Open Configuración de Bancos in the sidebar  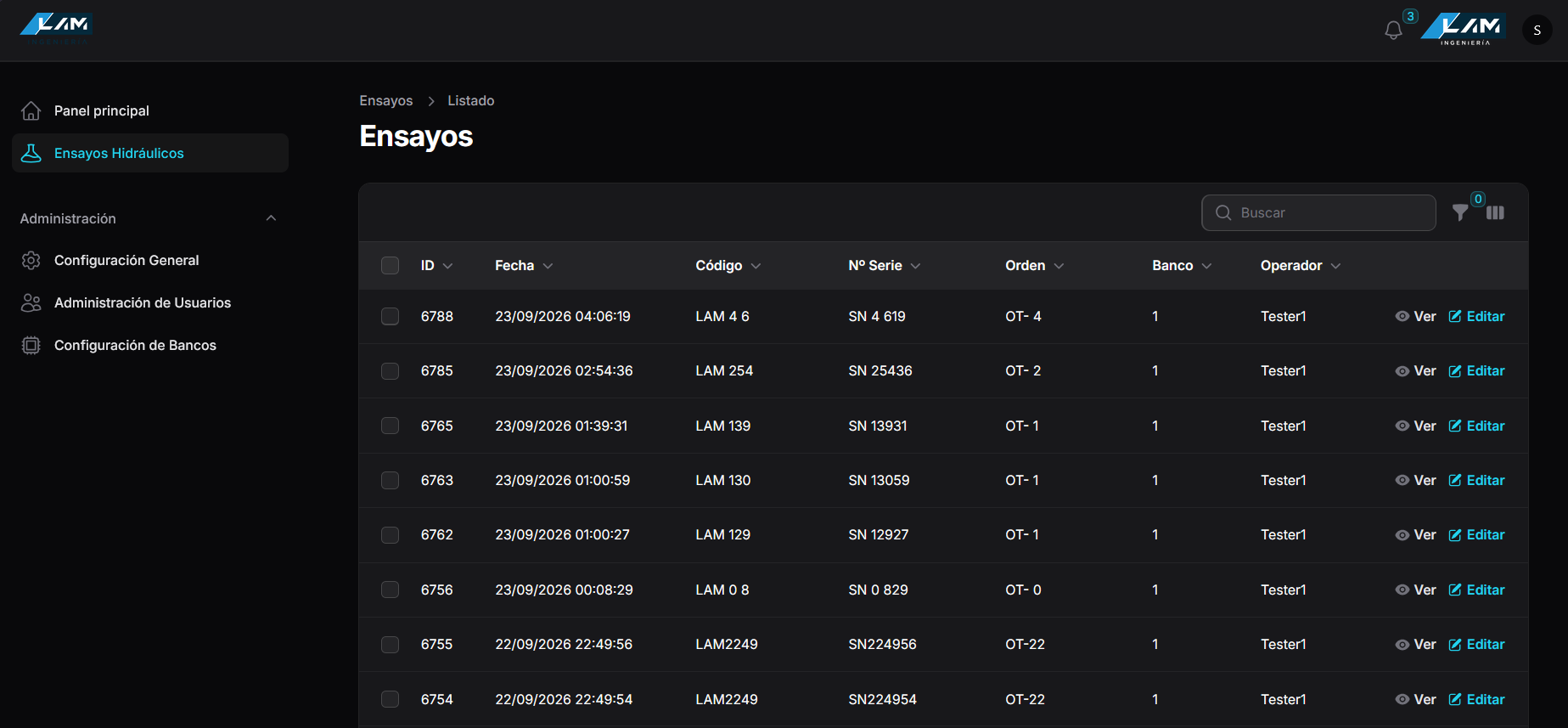150,345
